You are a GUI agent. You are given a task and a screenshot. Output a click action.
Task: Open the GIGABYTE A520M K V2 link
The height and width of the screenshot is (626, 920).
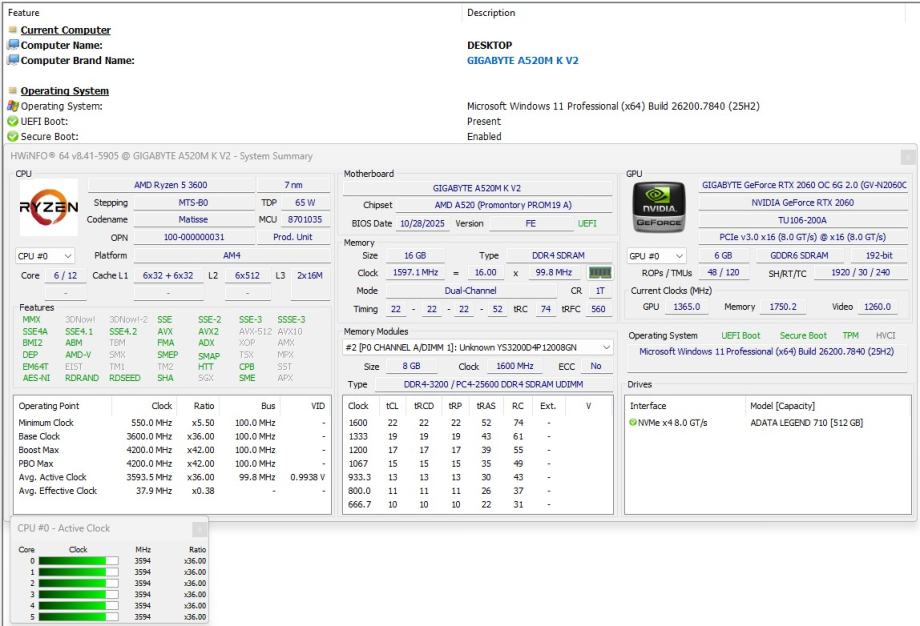[522, 60]
